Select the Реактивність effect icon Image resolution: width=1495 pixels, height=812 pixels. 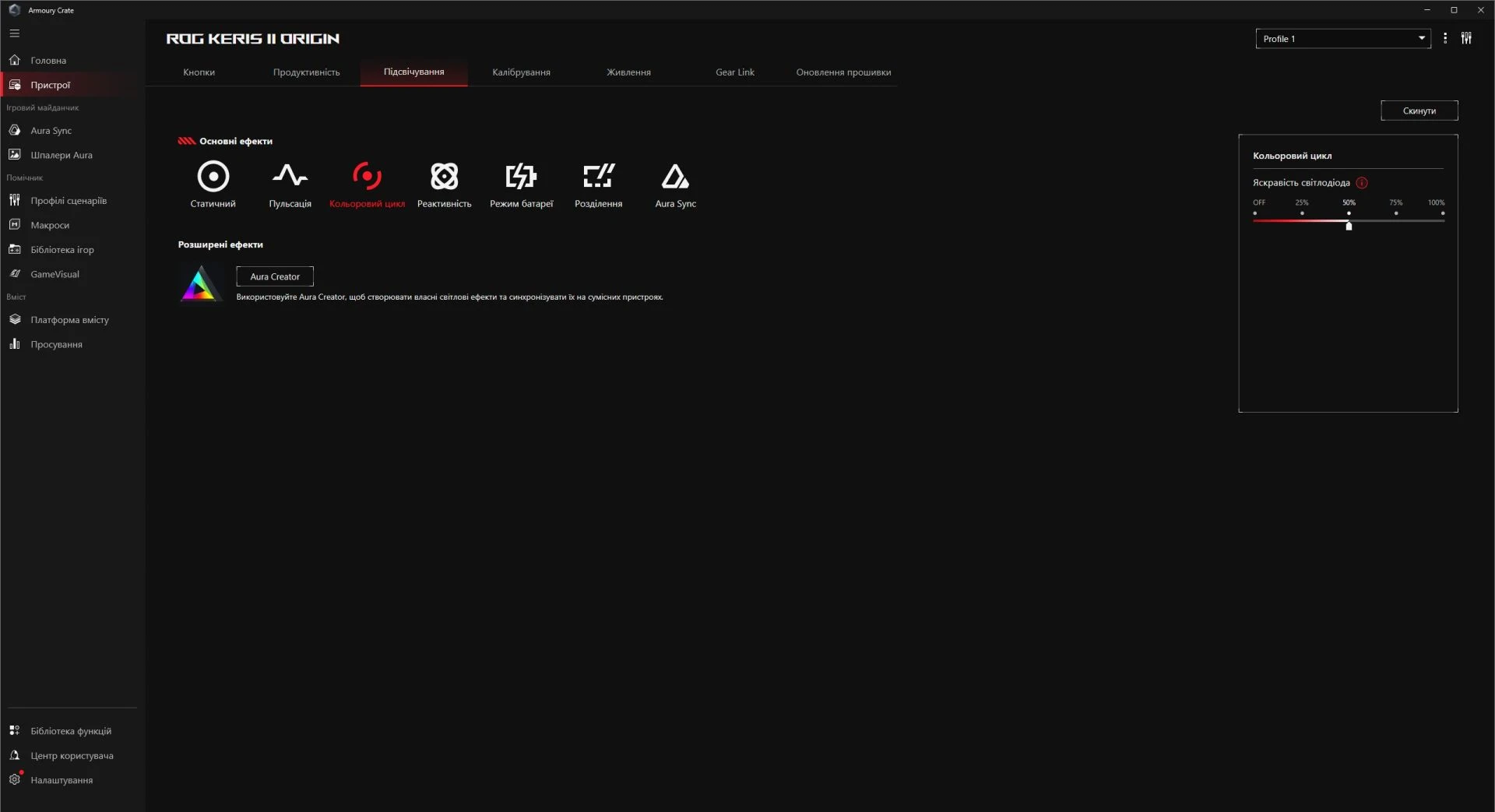[x=444, y=176]
